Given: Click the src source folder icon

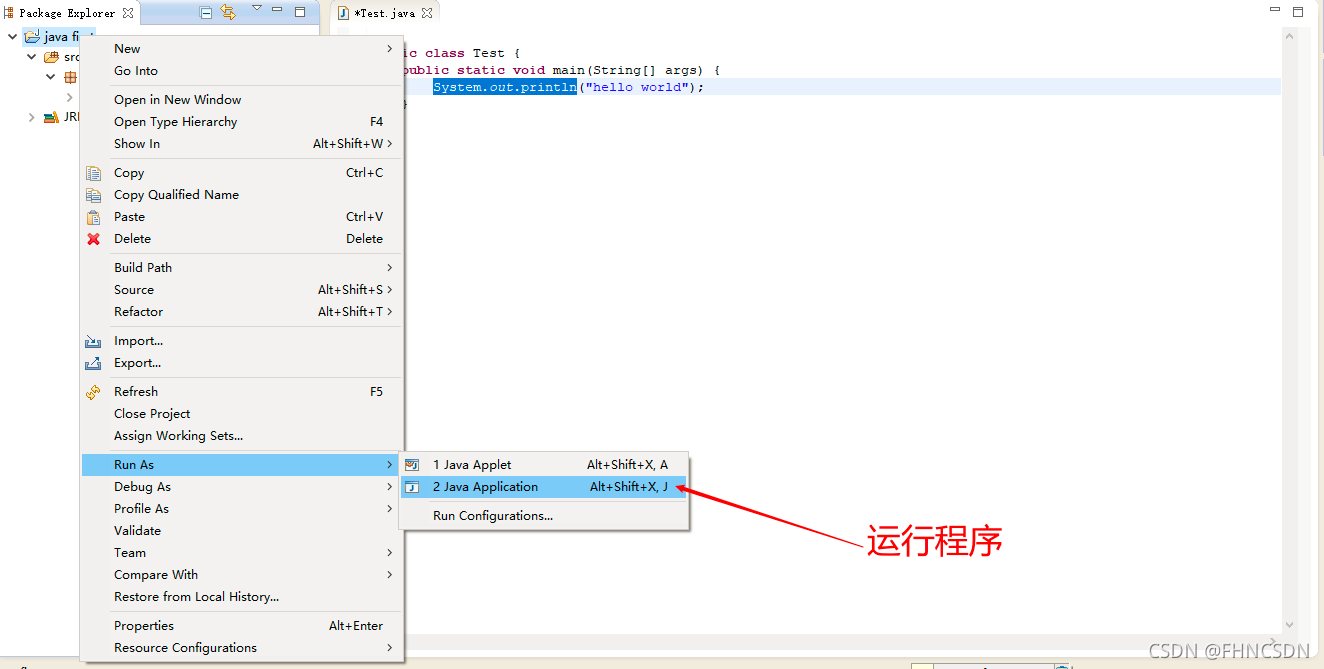Looking at the screenshot, I should coord(51,57).
